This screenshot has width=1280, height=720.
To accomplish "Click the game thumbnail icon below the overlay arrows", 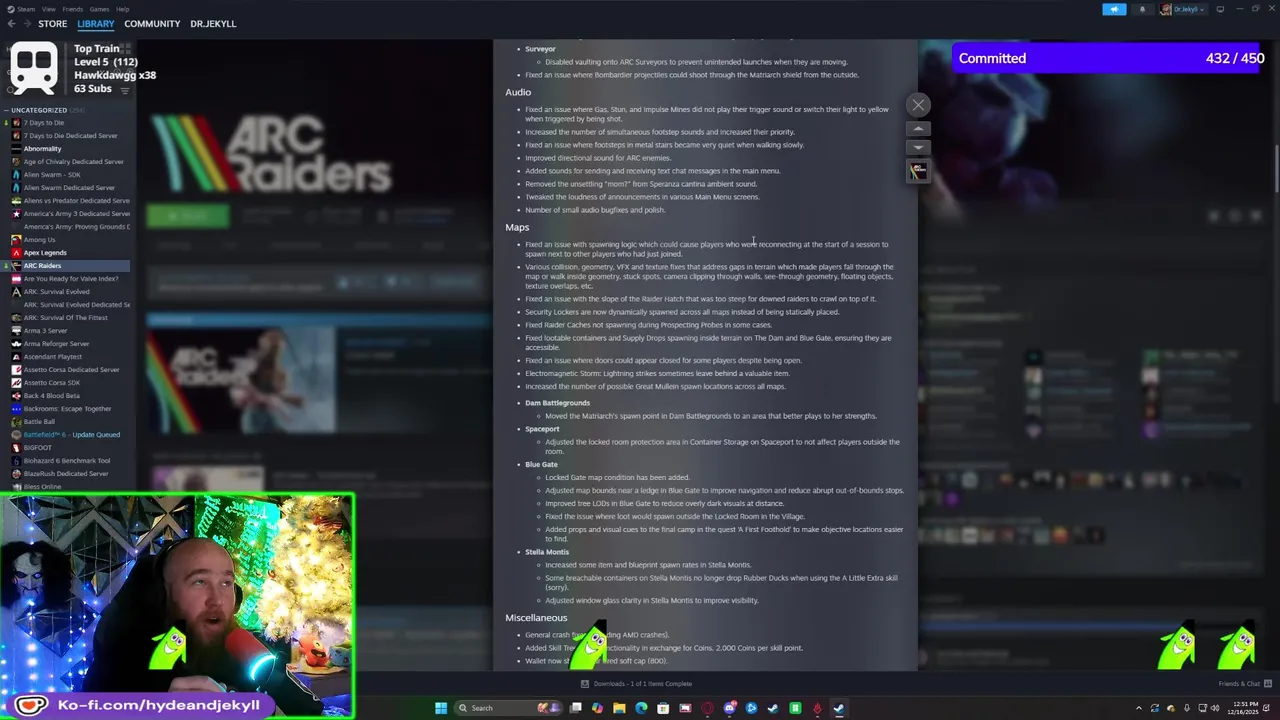I will click(x=918, y=172).
